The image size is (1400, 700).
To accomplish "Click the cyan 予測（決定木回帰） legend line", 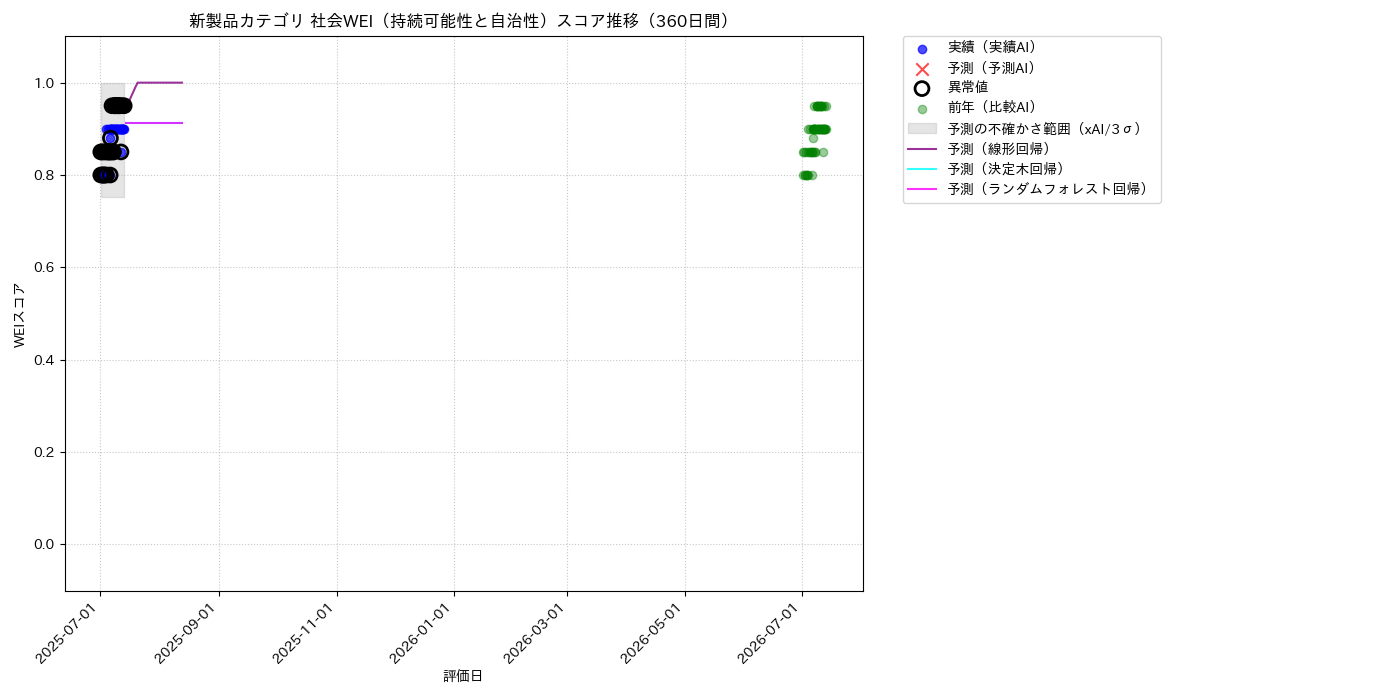I will click(922, 169).
